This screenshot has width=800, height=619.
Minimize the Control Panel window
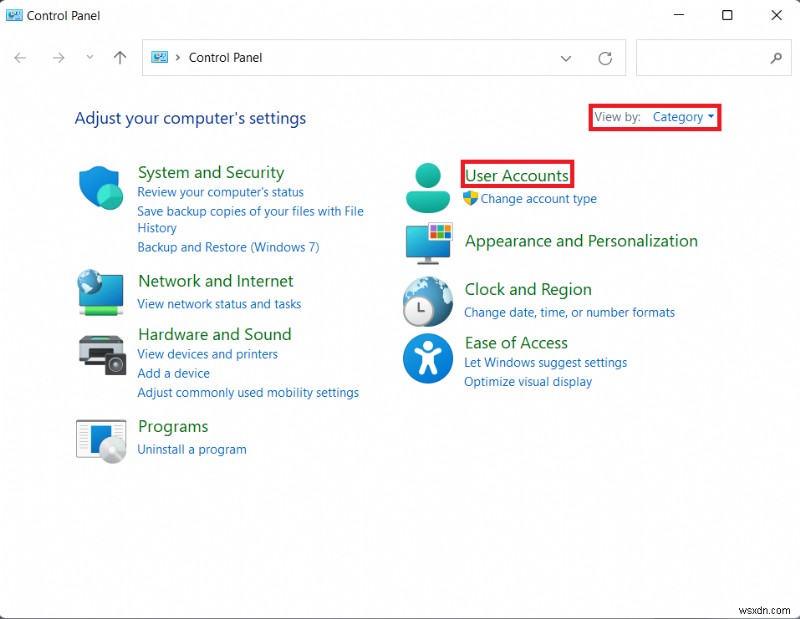coord(679,15)
